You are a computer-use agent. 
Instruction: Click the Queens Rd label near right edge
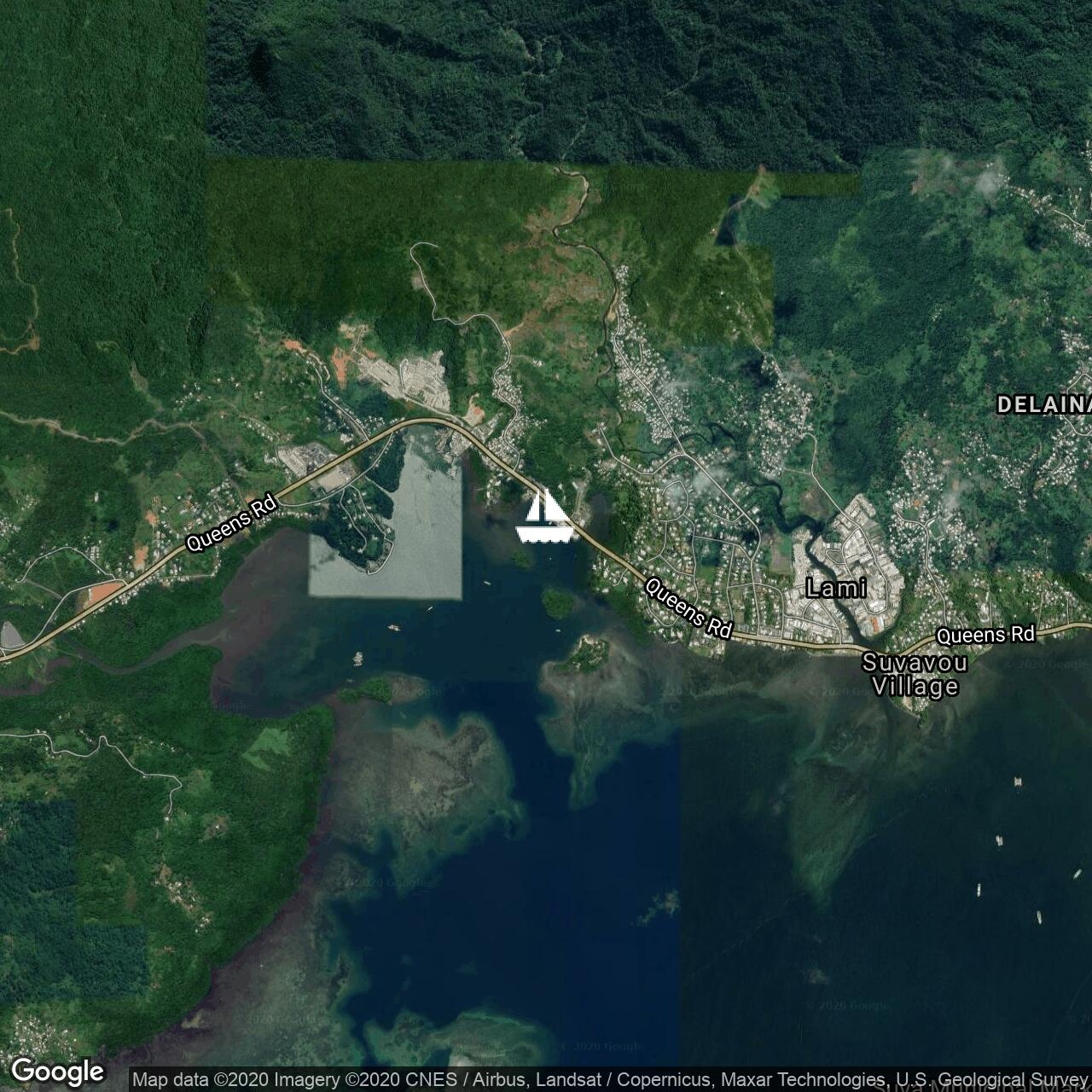(x=985, y=635)
